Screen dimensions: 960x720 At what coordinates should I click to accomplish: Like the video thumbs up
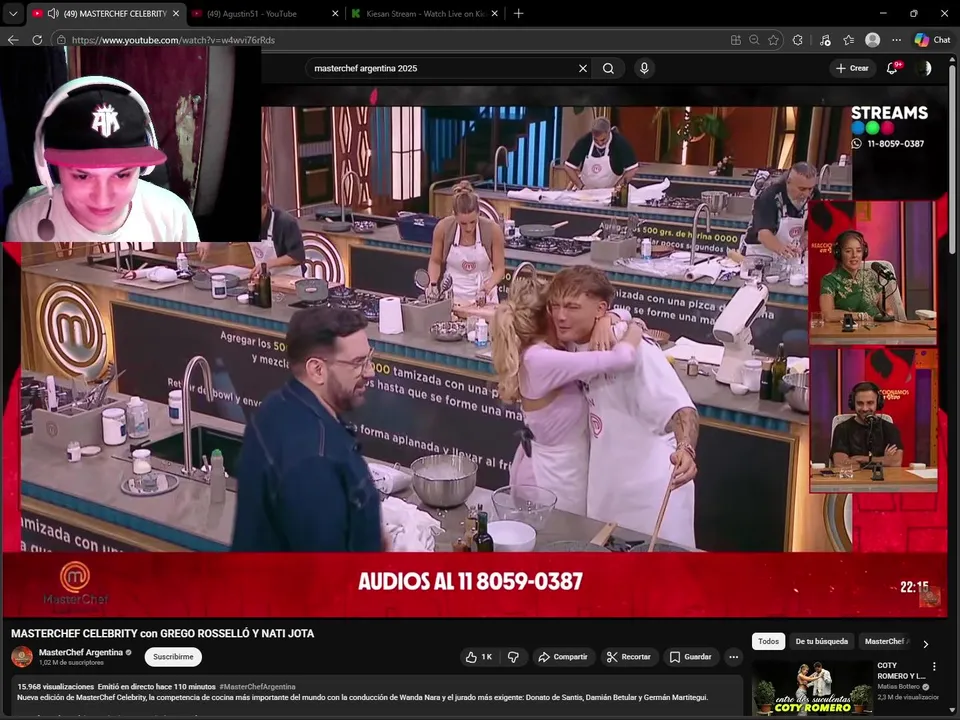[x=479, y=657]
